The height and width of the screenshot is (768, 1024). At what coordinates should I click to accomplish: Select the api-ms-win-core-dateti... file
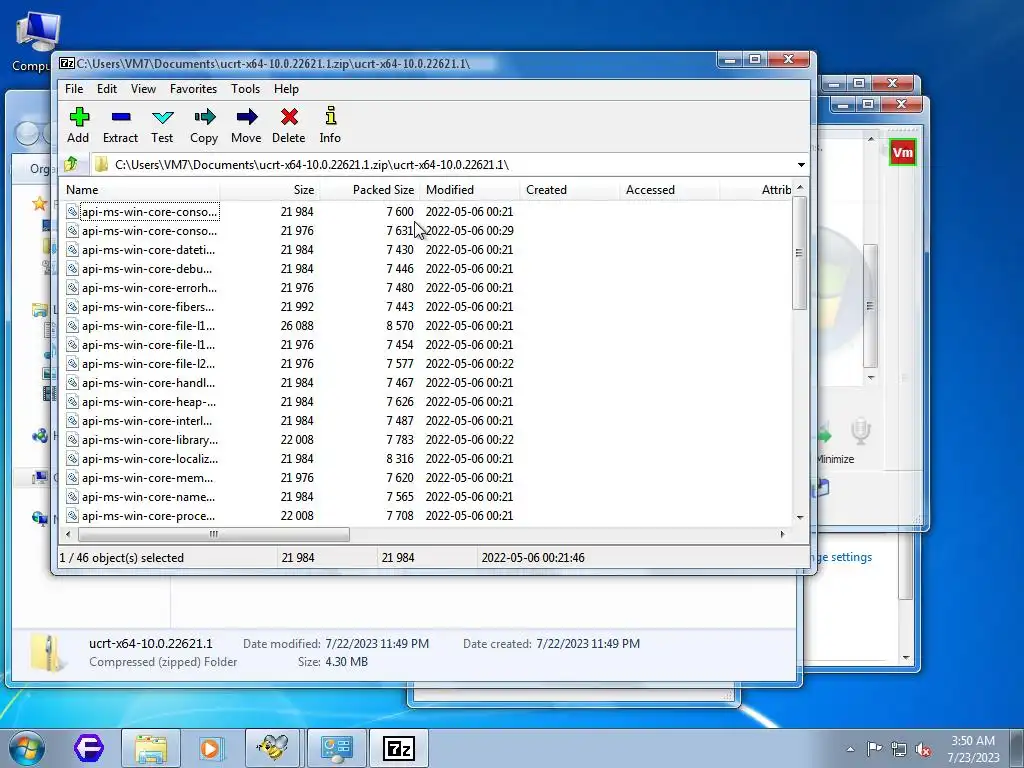tap(148, 249)
